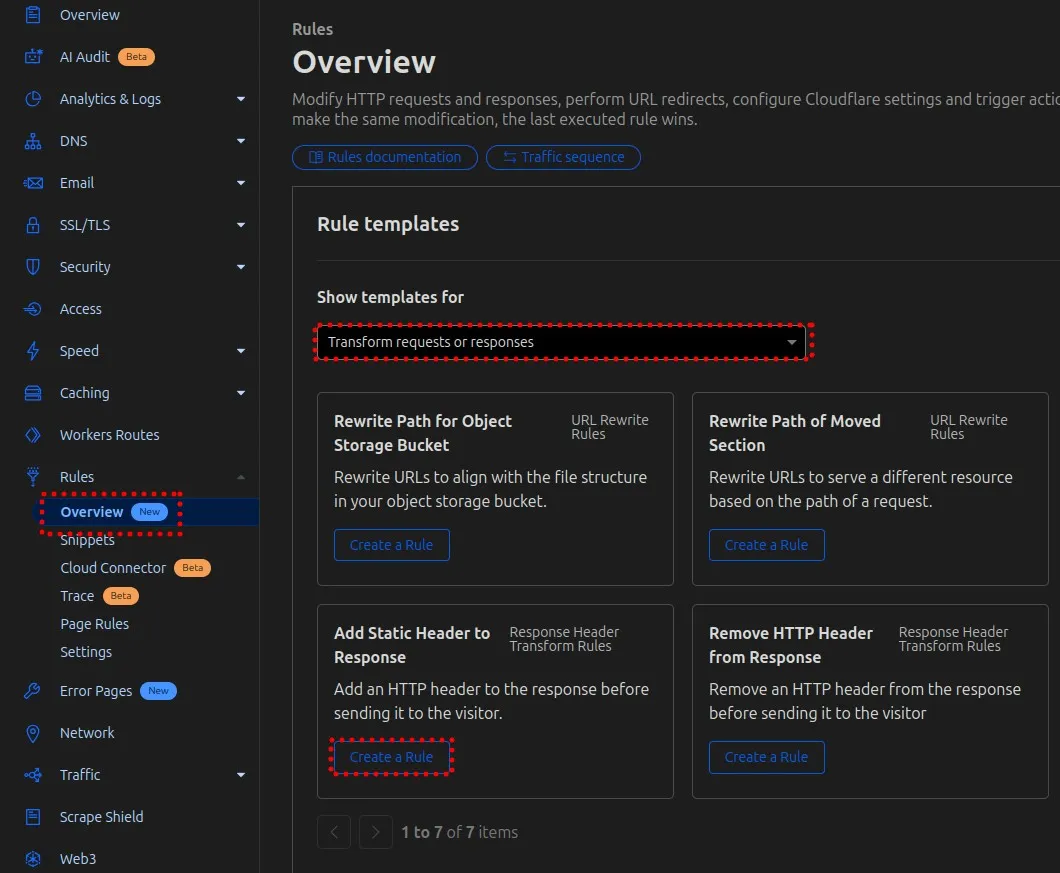Image resolution: width=1060 pixels, height=873 pixels.
Task: Open Cloud Connector under Rules
Action: [x=113, y=568]
